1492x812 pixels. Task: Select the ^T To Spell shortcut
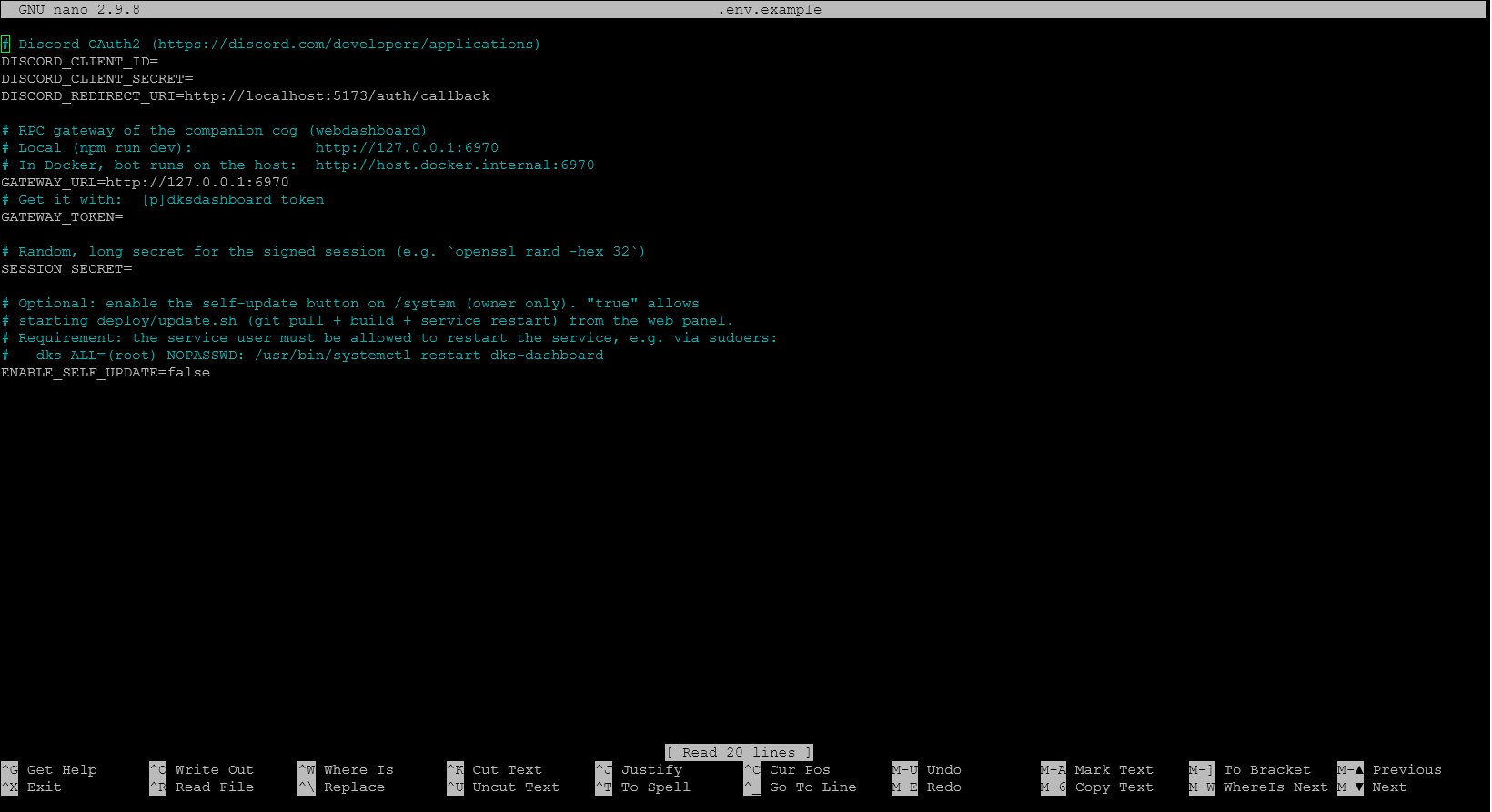click(x=643, y=787)
